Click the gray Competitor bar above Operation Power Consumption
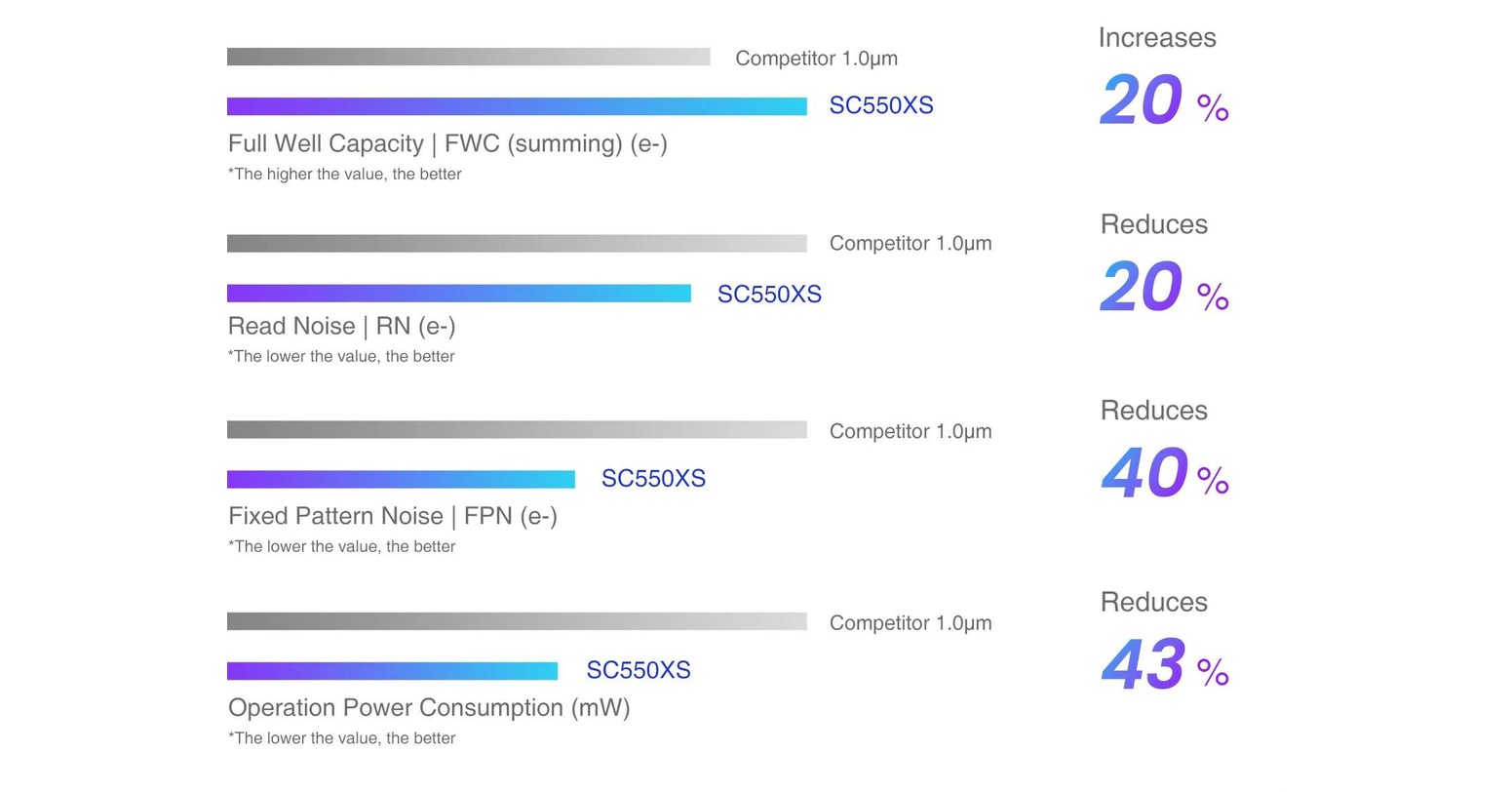 point(517,621)
